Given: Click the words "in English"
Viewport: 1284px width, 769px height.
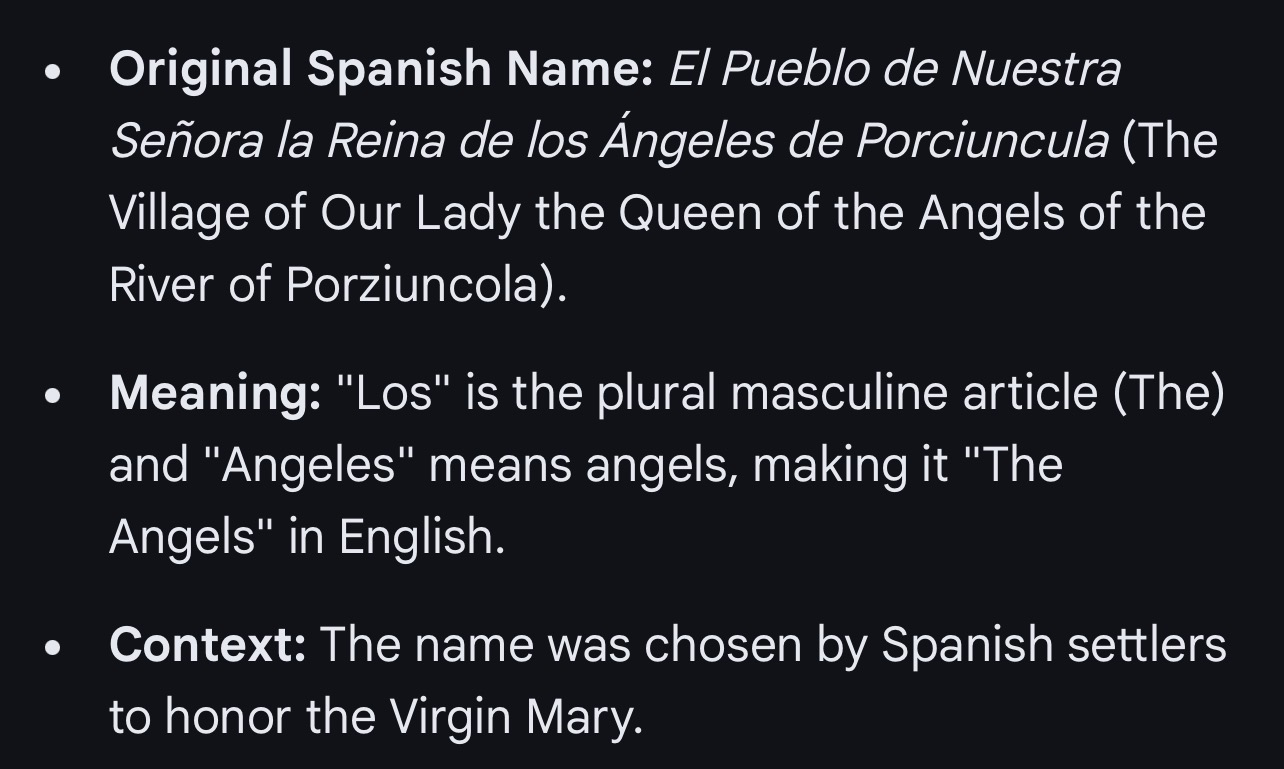Looking at the screenshot, I should [x=396, y=537].
